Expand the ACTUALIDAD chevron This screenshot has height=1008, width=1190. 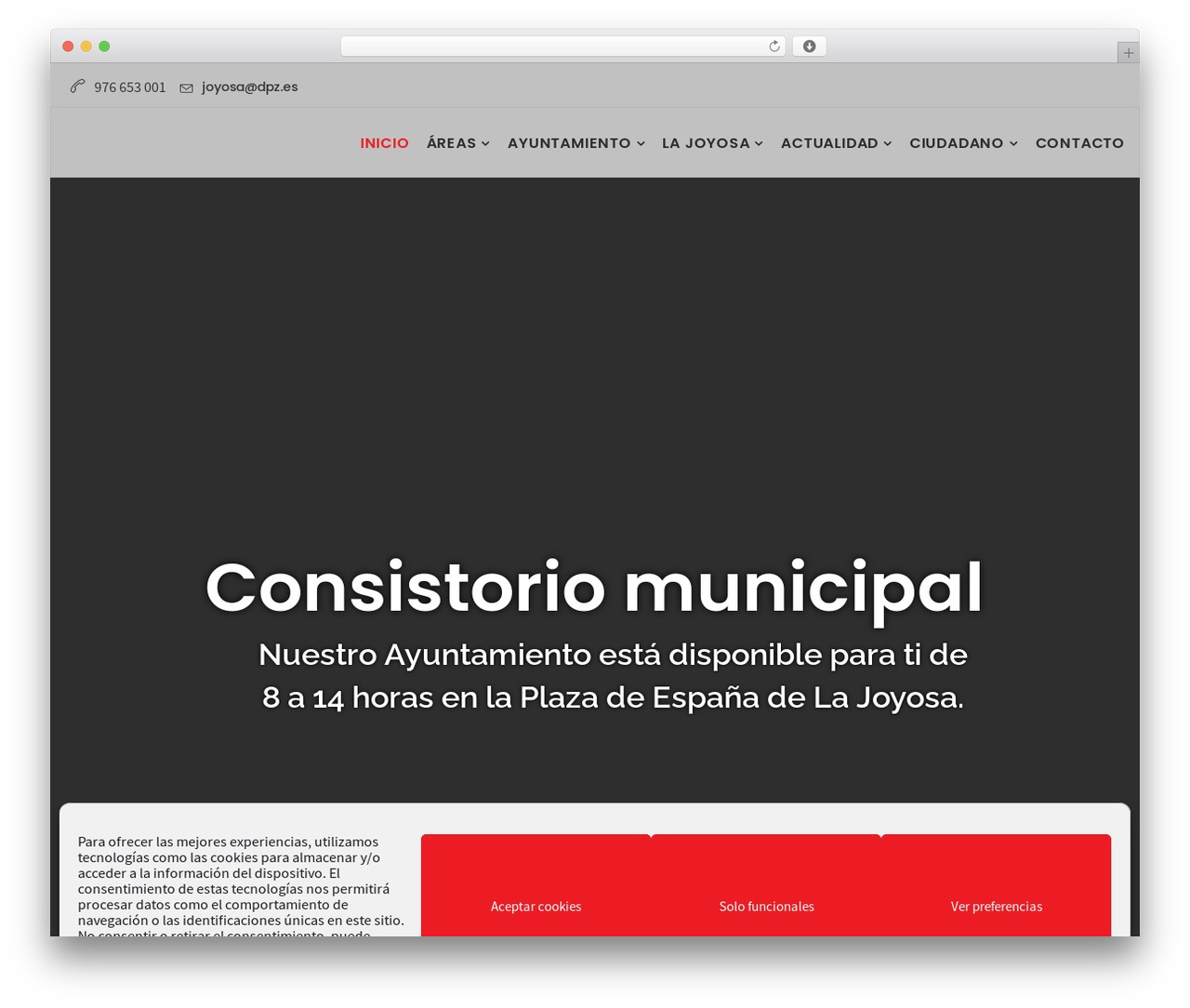tap(887, 143)
